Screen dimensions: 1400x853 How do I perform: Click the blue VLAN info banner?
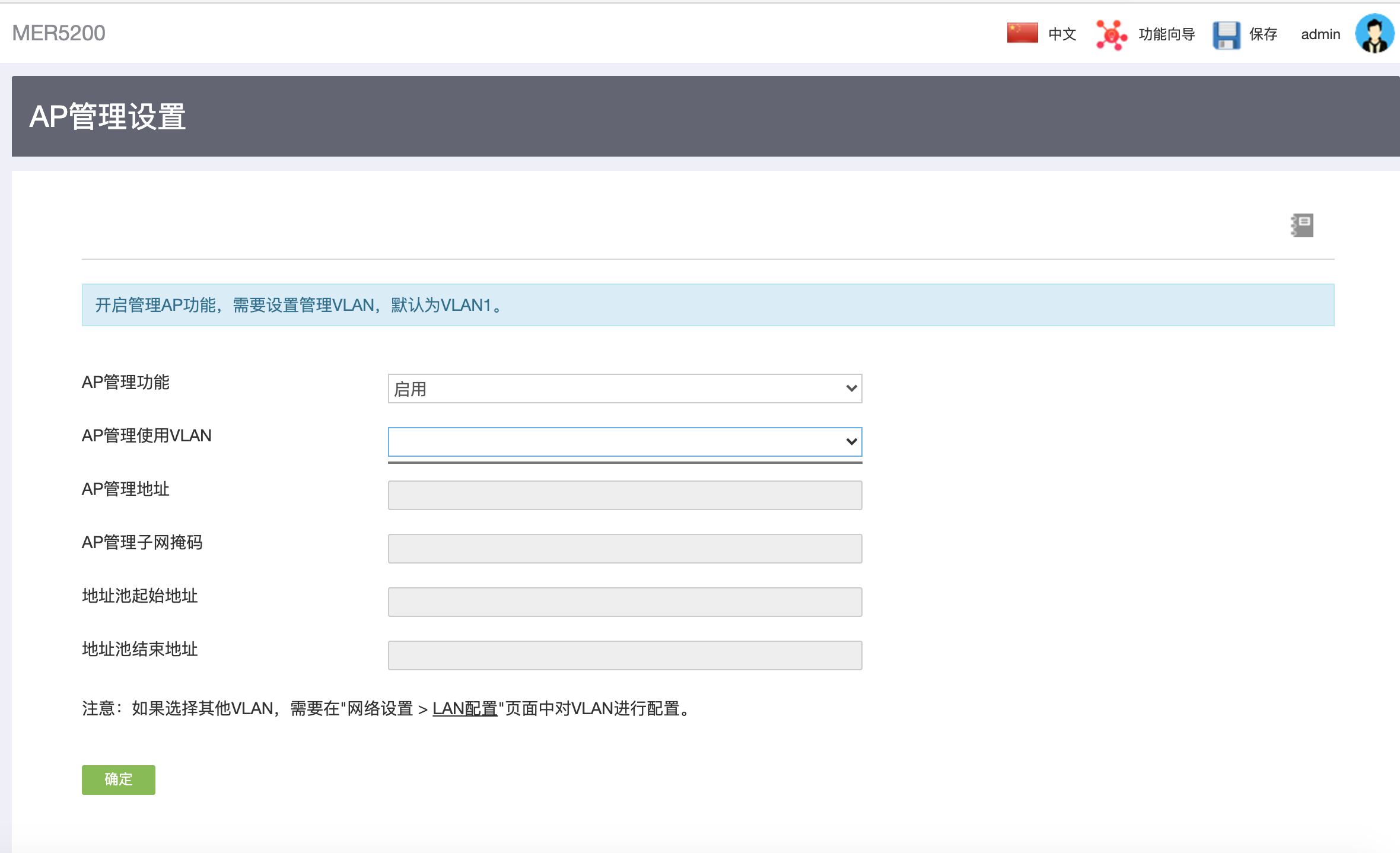(707, 305)
